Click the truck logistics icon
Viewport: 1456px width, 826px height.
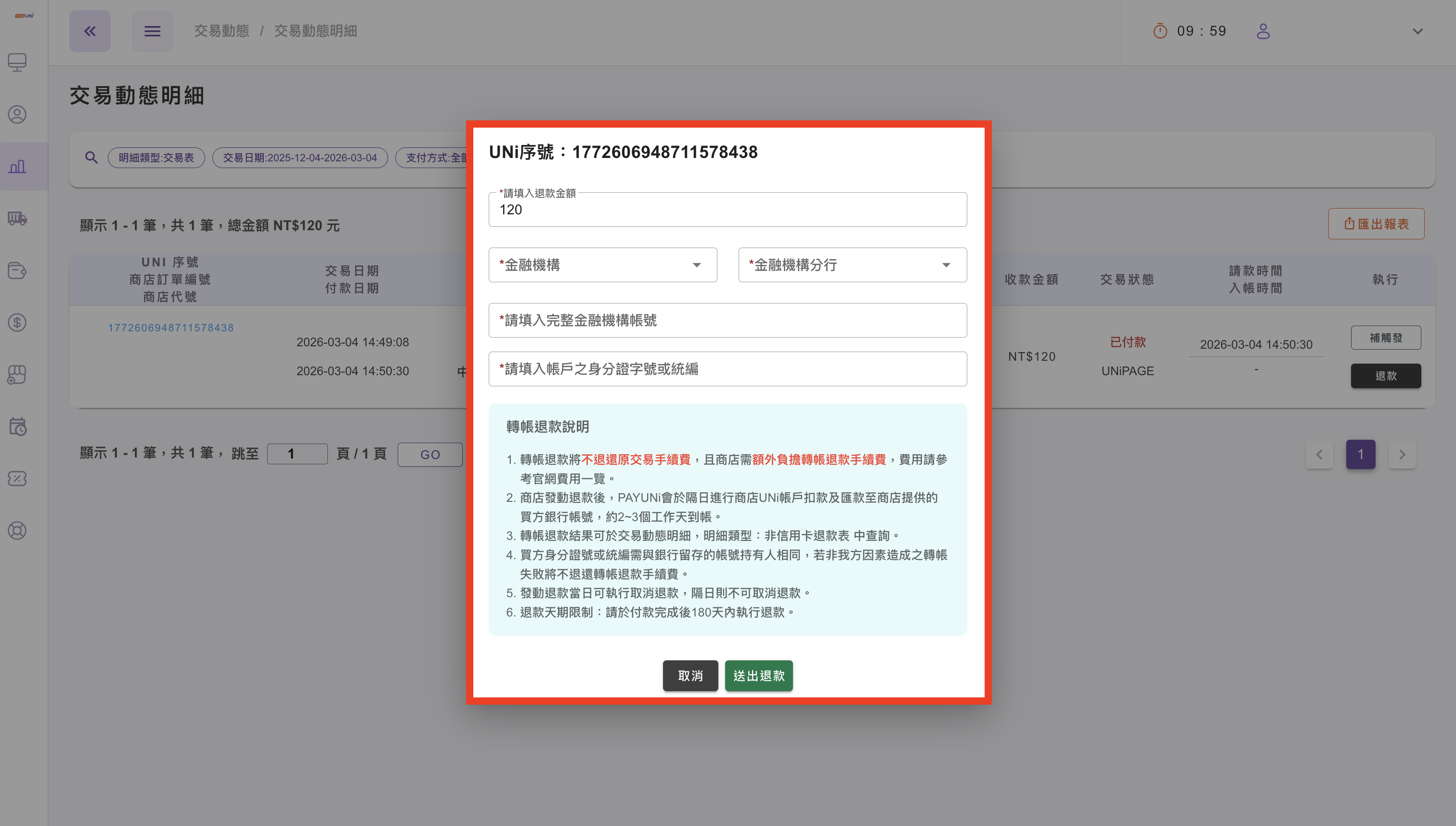(x=17, y=219)
